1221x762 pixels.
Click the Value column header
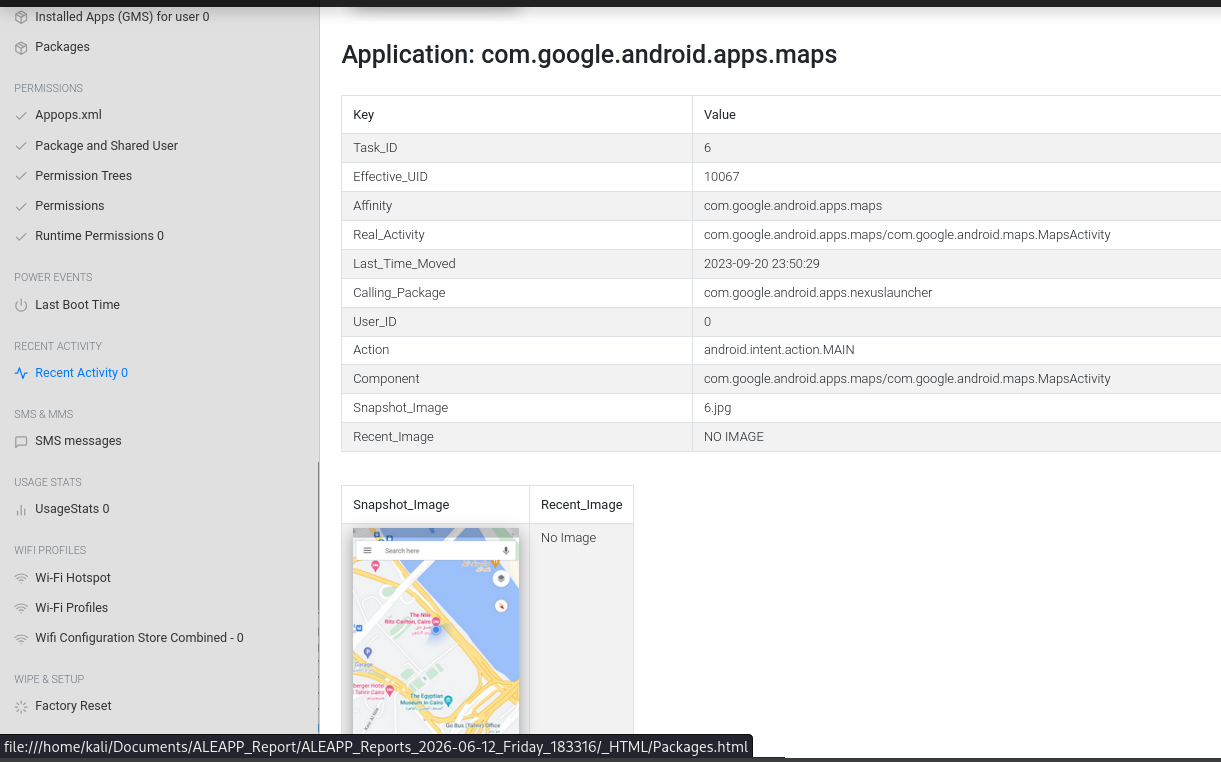[956, 115]
